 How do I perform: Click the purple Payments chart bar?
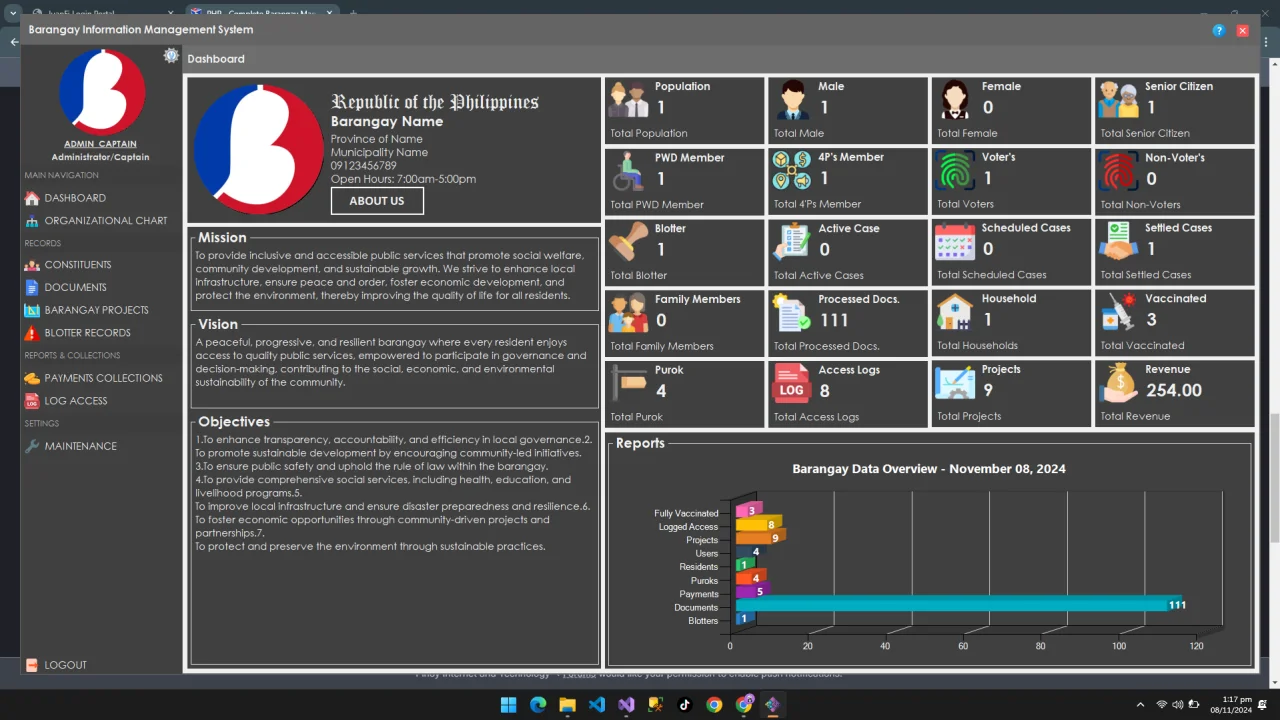coord(751,591)
